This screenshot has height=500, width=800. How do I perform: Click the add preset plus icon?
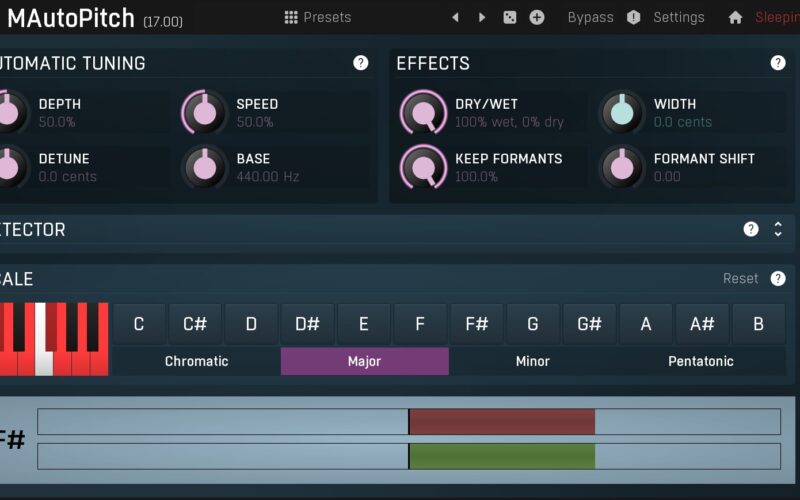point(537,17)
